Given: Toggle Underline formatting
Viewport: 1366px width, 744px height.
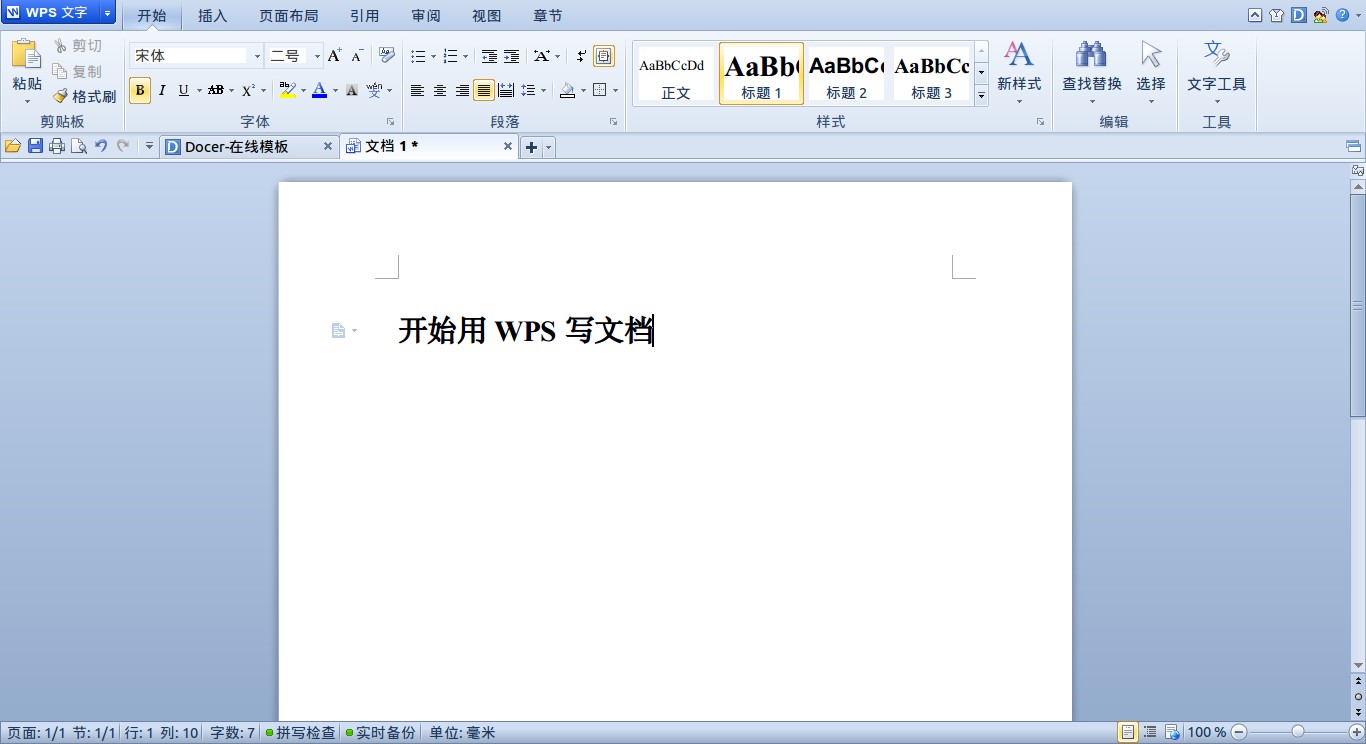Looking at the screenshot, I should coord(183,91).
